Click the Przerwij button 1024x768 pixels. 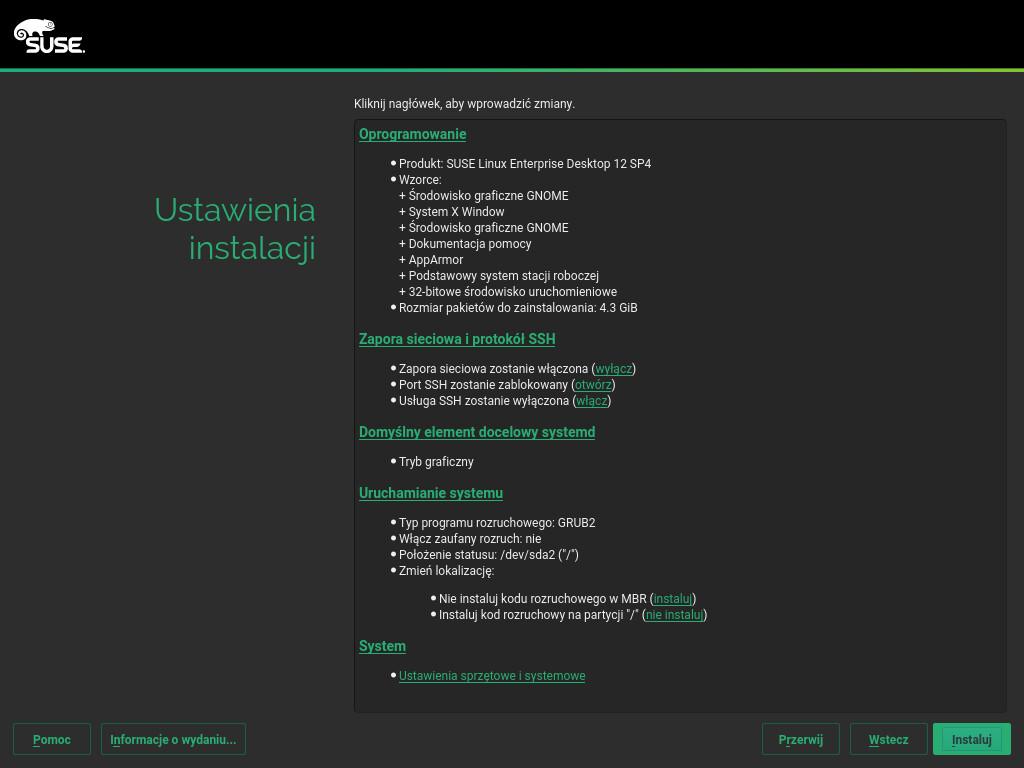point(801,739)
